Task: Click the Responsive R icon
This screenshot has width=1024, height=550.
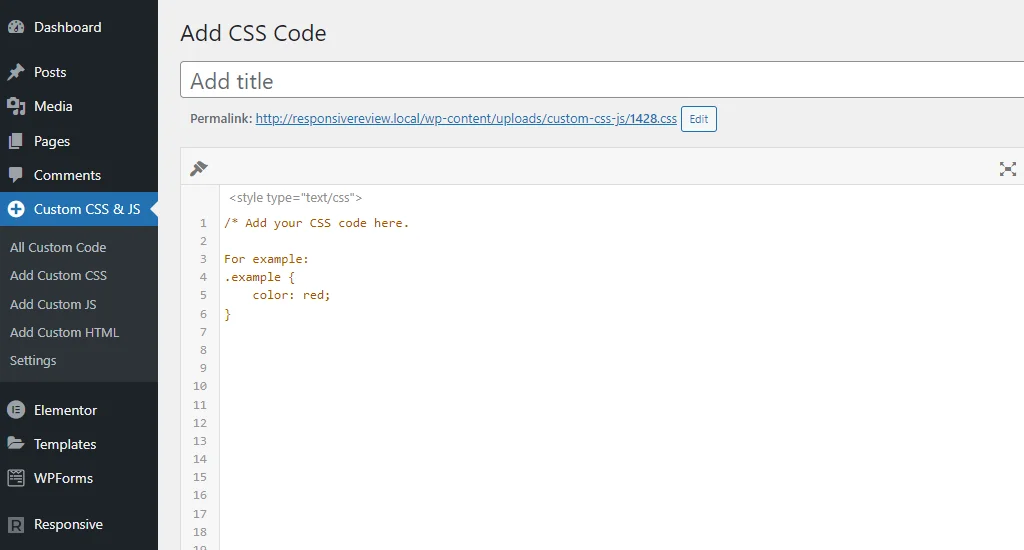Action: pyautogui.click(x=16, y=525)
